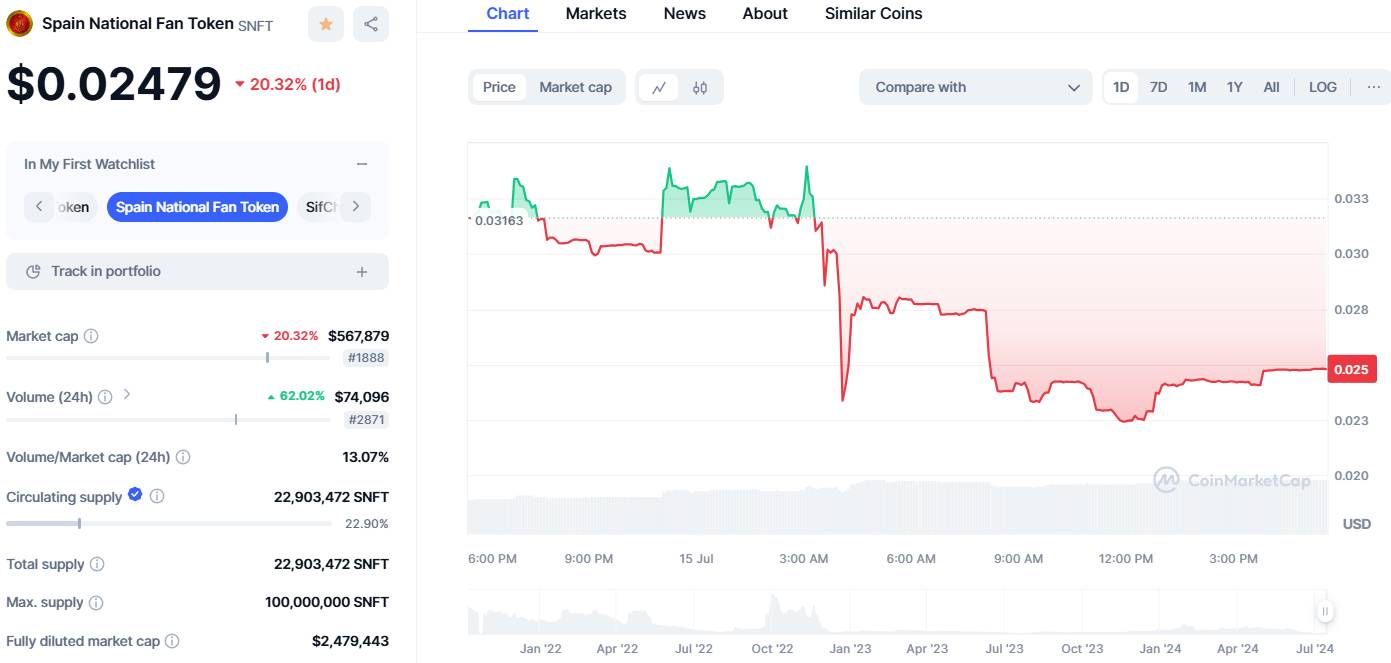Click the 15 Jul axis label
1391x663 pixels.
[696, 558]
